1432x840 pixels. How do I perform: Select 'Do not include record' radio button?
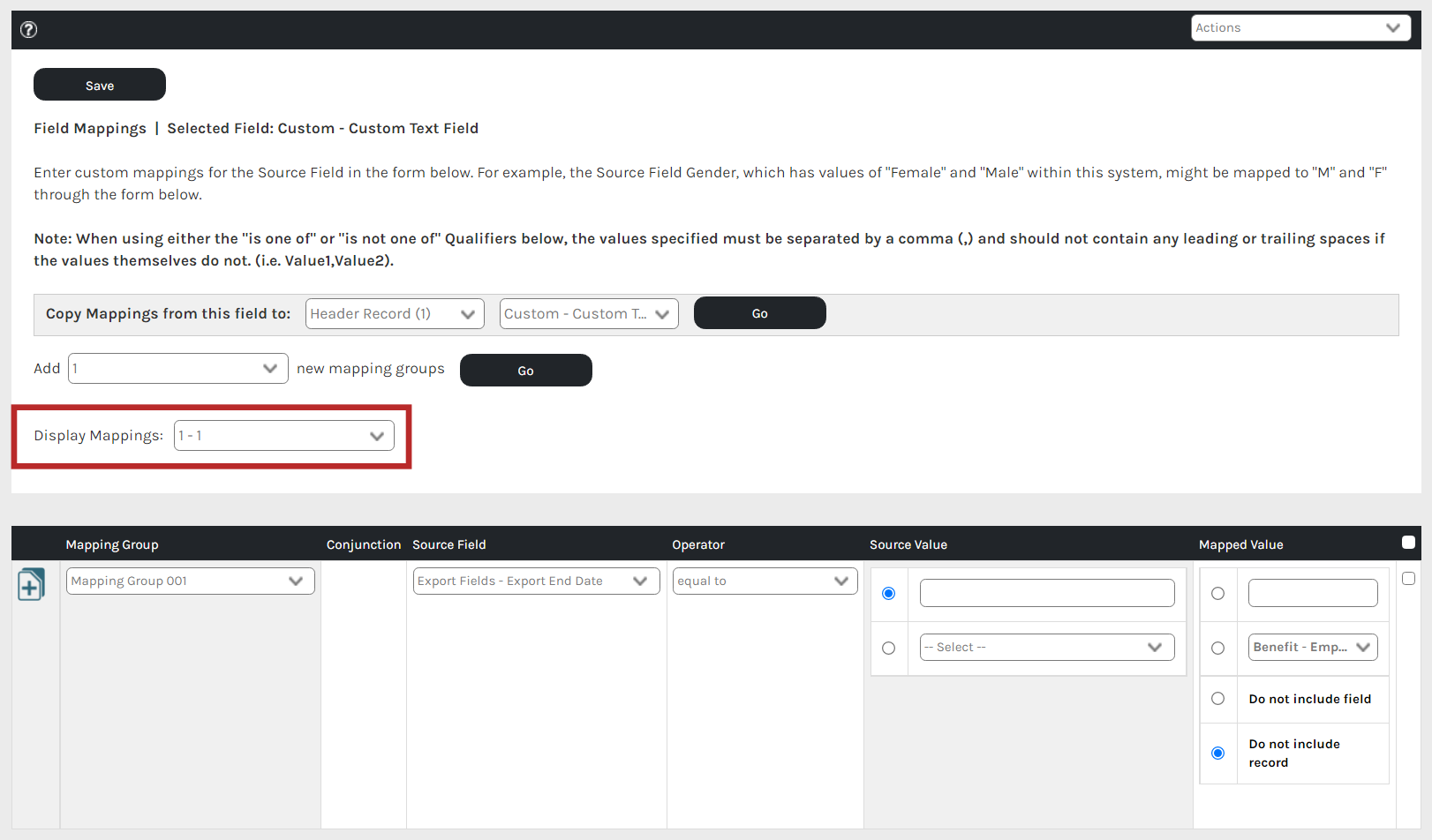[1218, 754]
